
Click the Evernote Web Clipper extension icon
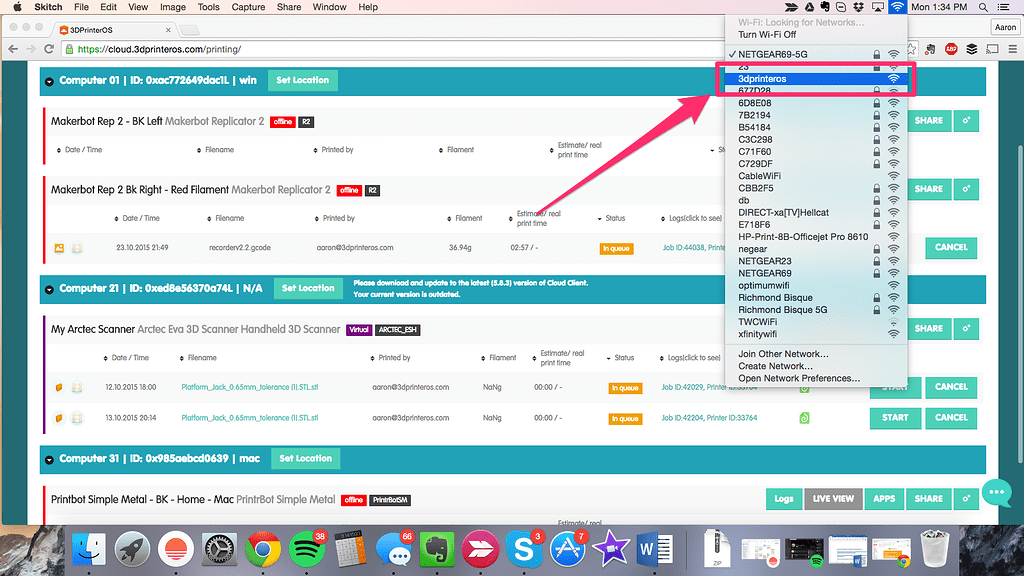930,48
